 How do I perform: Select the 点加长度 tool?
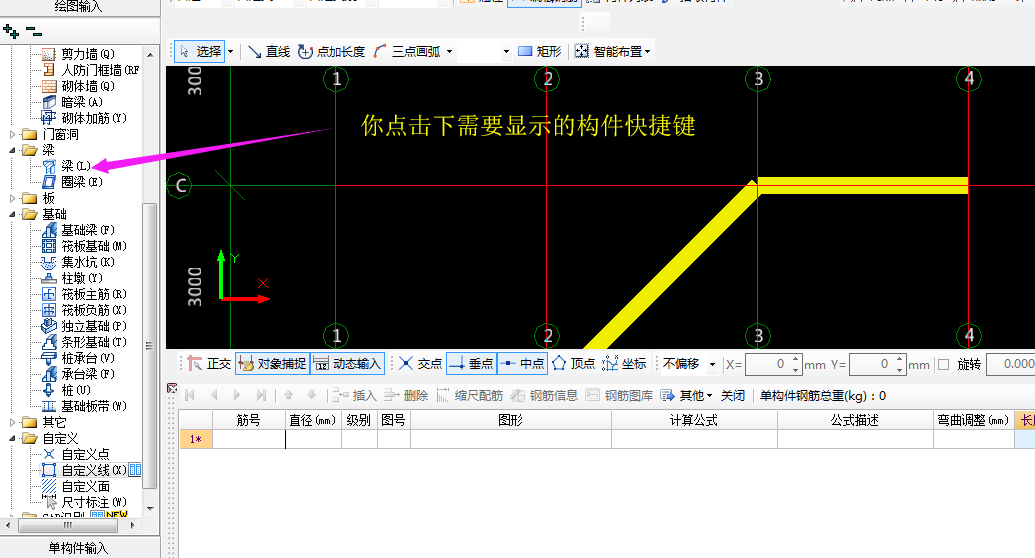[x=331, y=52]
